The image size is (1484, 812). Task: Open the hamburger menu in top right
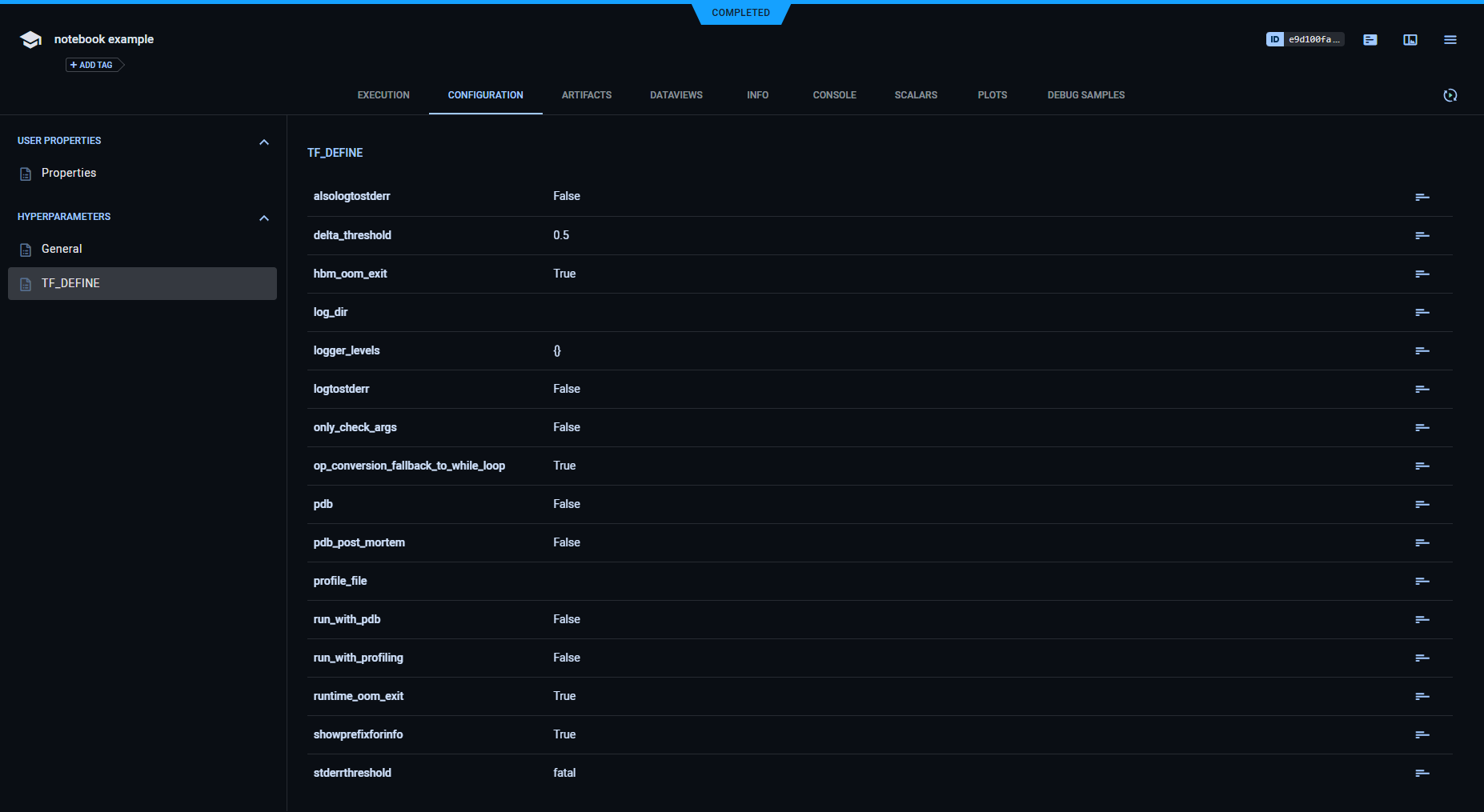pyautogui.click(x=1450, y=40)
